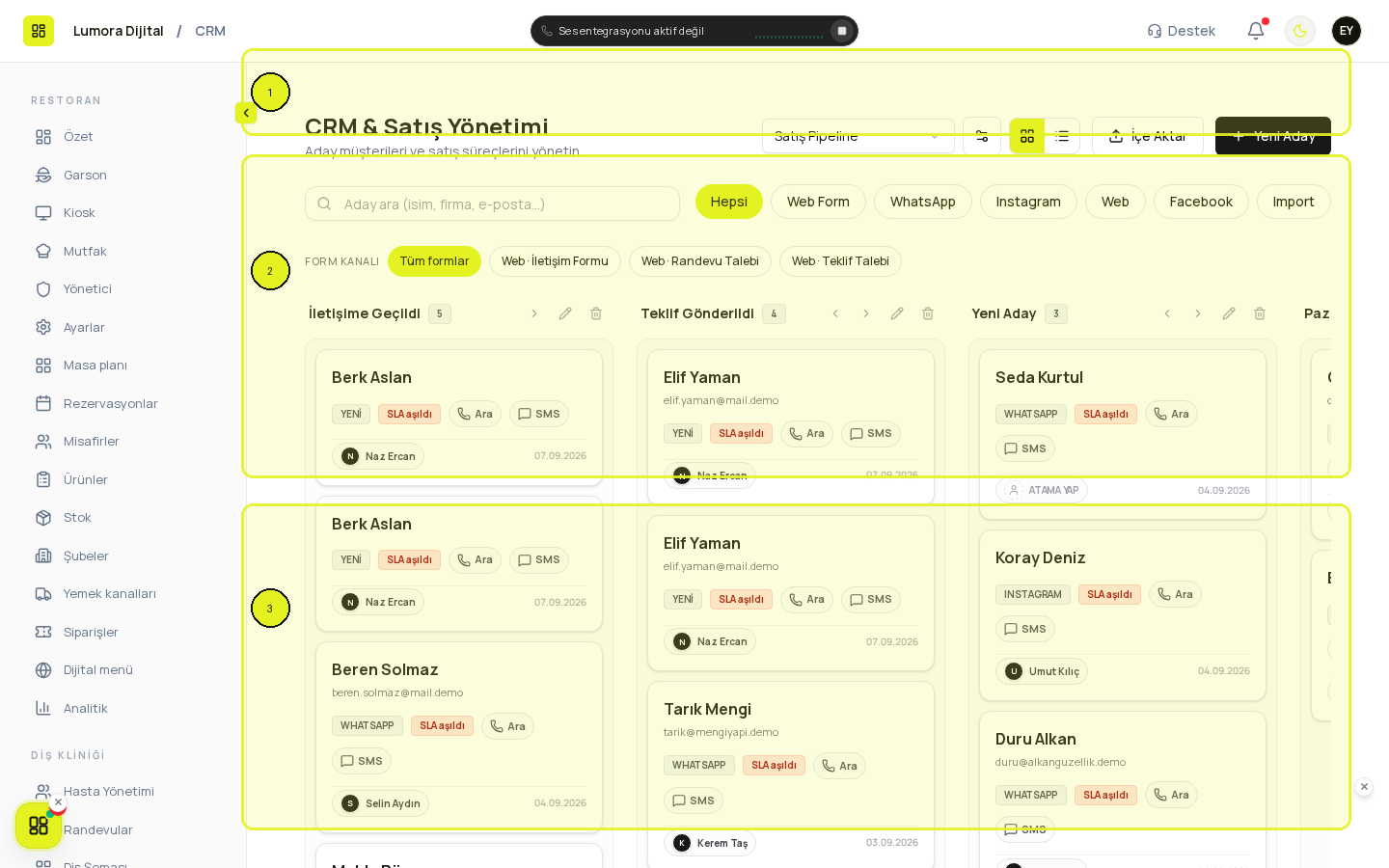Delete the Teklif Gönderildi column
The height and width of the screenshot is (868, 1389).
(x=928, y=313)
